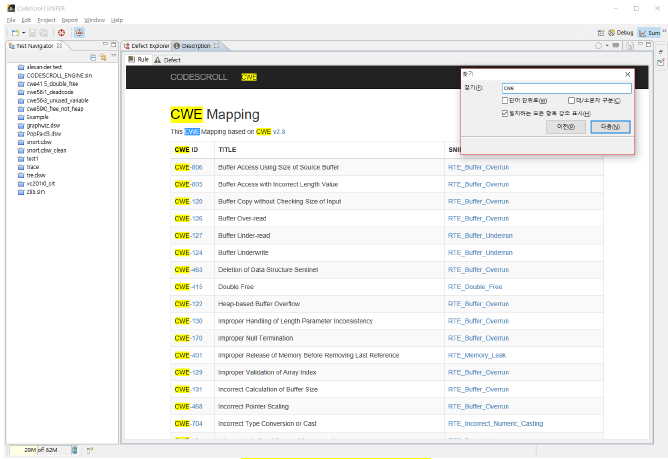The width and height of the screenshot is (668, 459).
Task: Click the greyed Save toolbar icon
Action: pos(32,33)
